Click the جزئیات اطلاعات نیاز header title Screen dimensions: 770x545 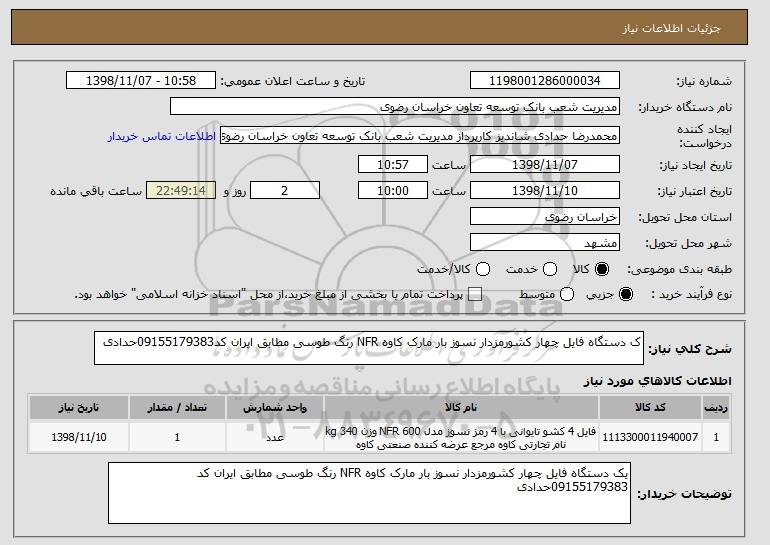coord(671,28)
